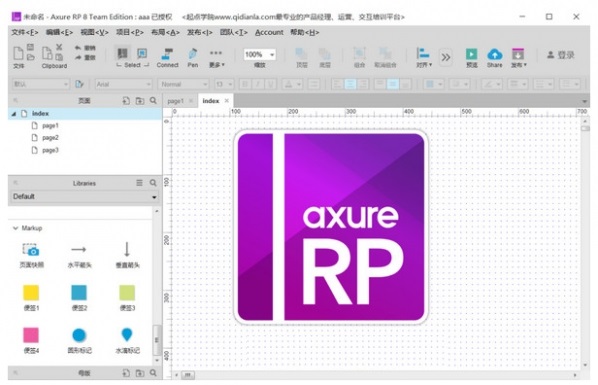
Task: Open the 发布 menu in menu bar
Action: click(x=199, y=32)
